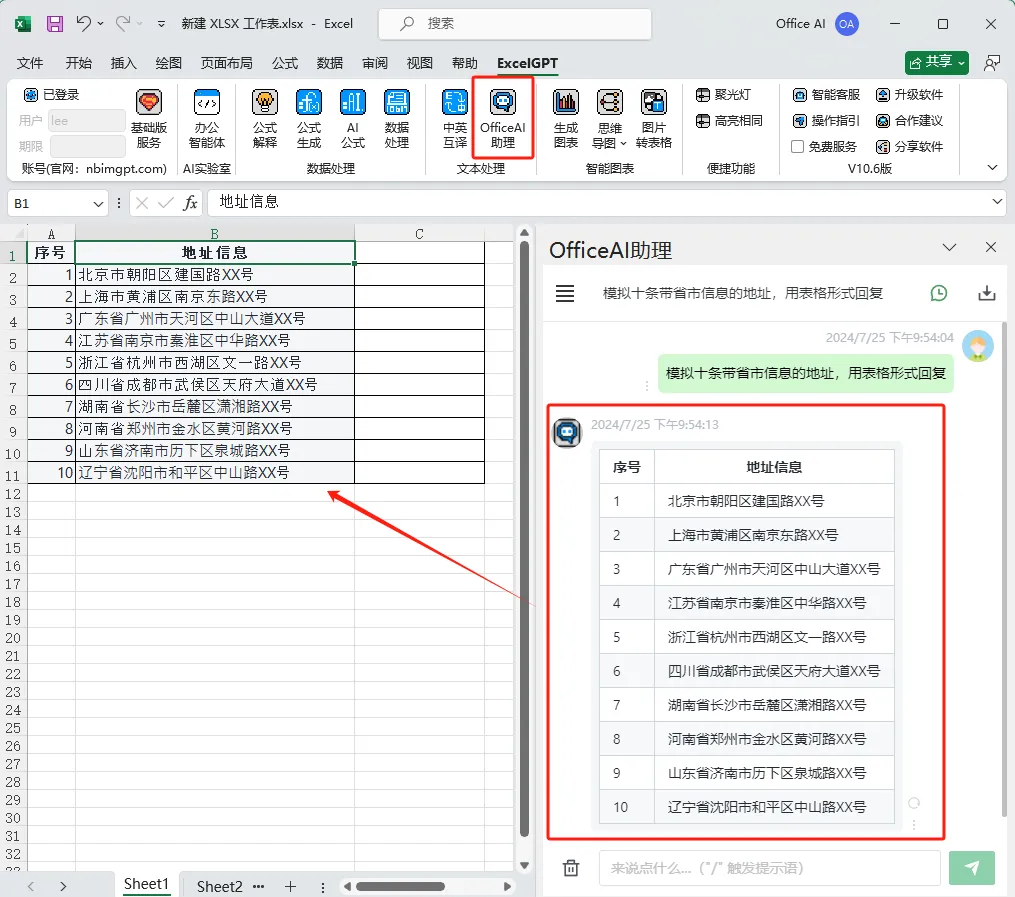
Task: Switch to the 公式 tab
Action: click(x=285, y=63)
